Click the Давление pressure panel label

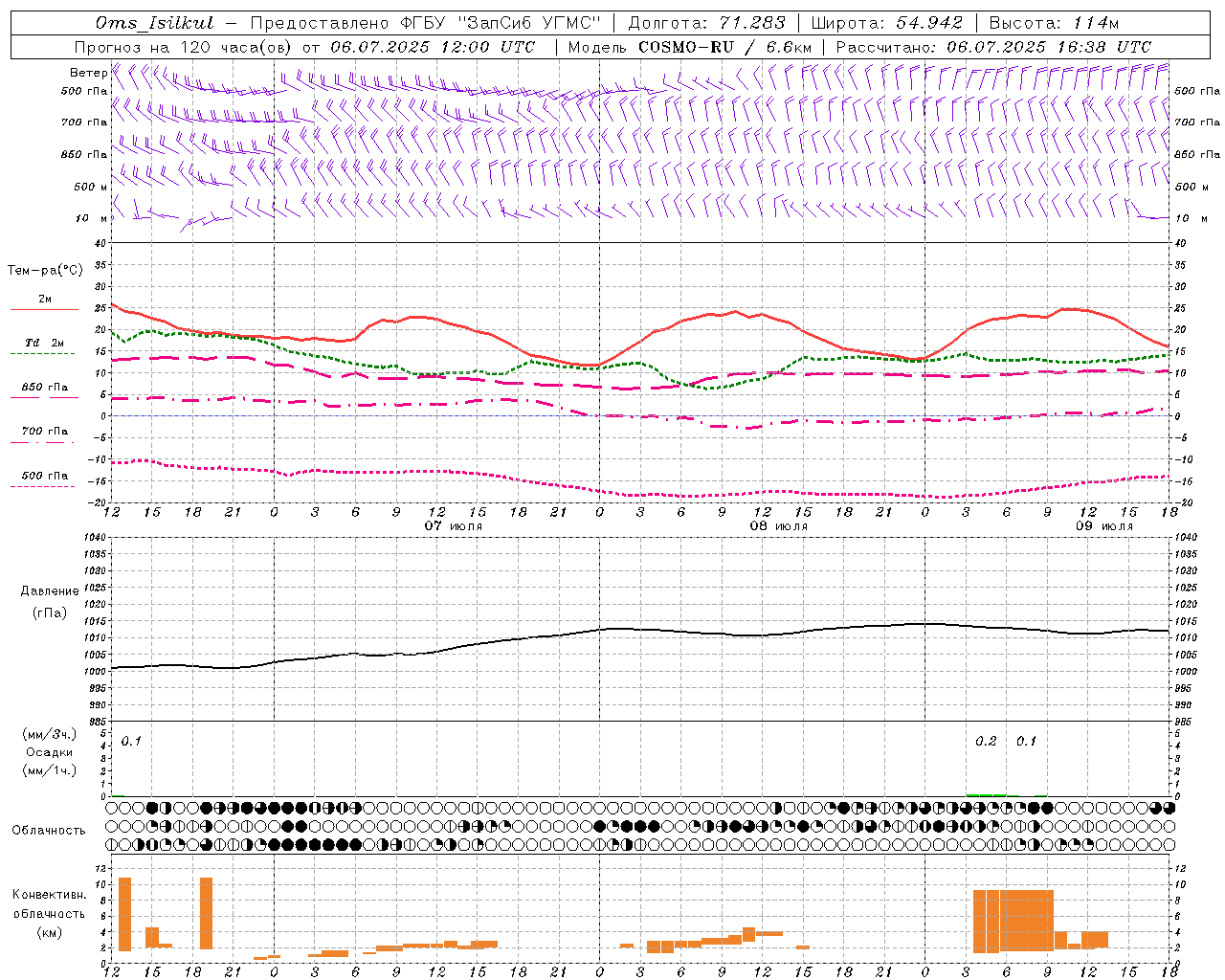tap(49, 591)
